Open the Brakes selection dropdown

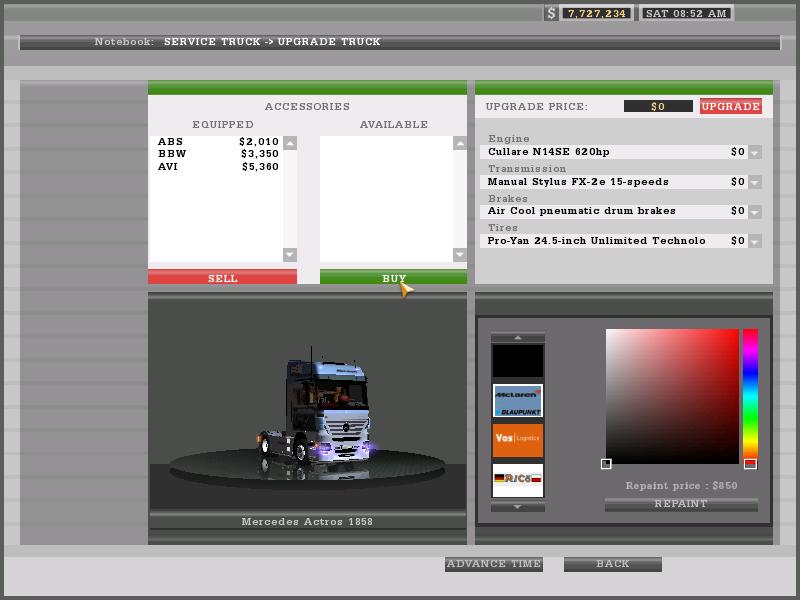(754, 211)
